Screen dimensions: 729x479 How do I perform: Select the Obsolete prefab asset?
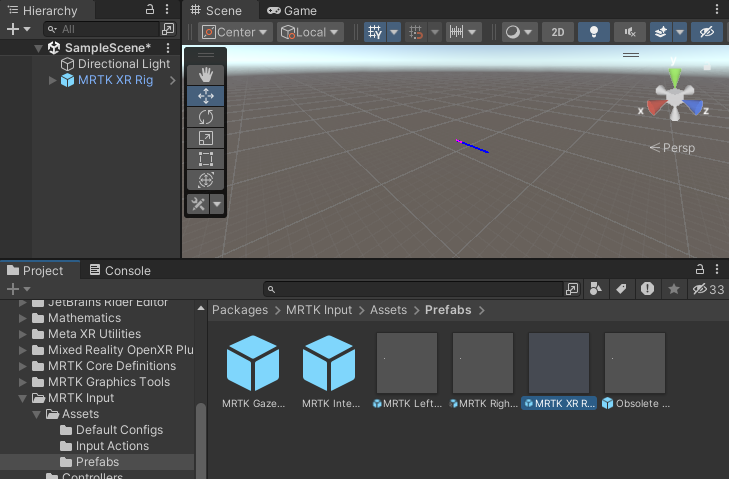[635, 372]
